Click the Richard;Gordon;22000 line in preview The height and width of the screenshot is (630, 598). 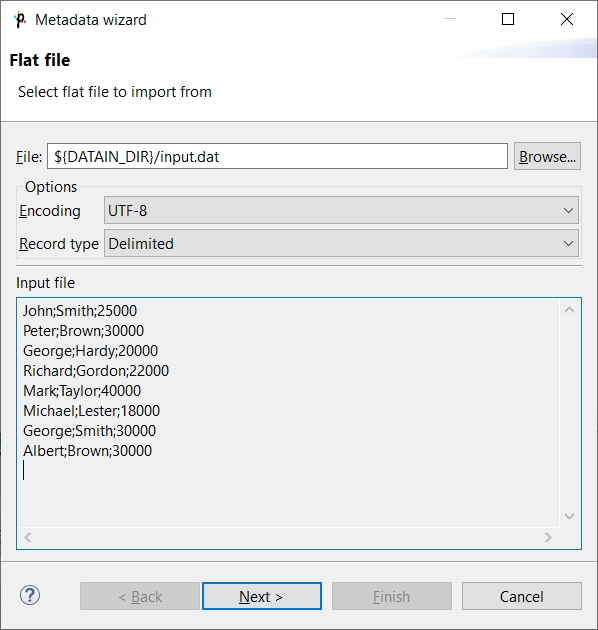[96, 370]
